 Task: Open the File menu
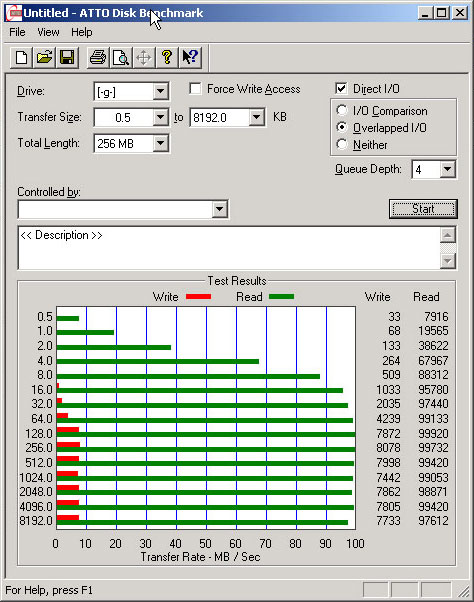click(x=17, y=32)
